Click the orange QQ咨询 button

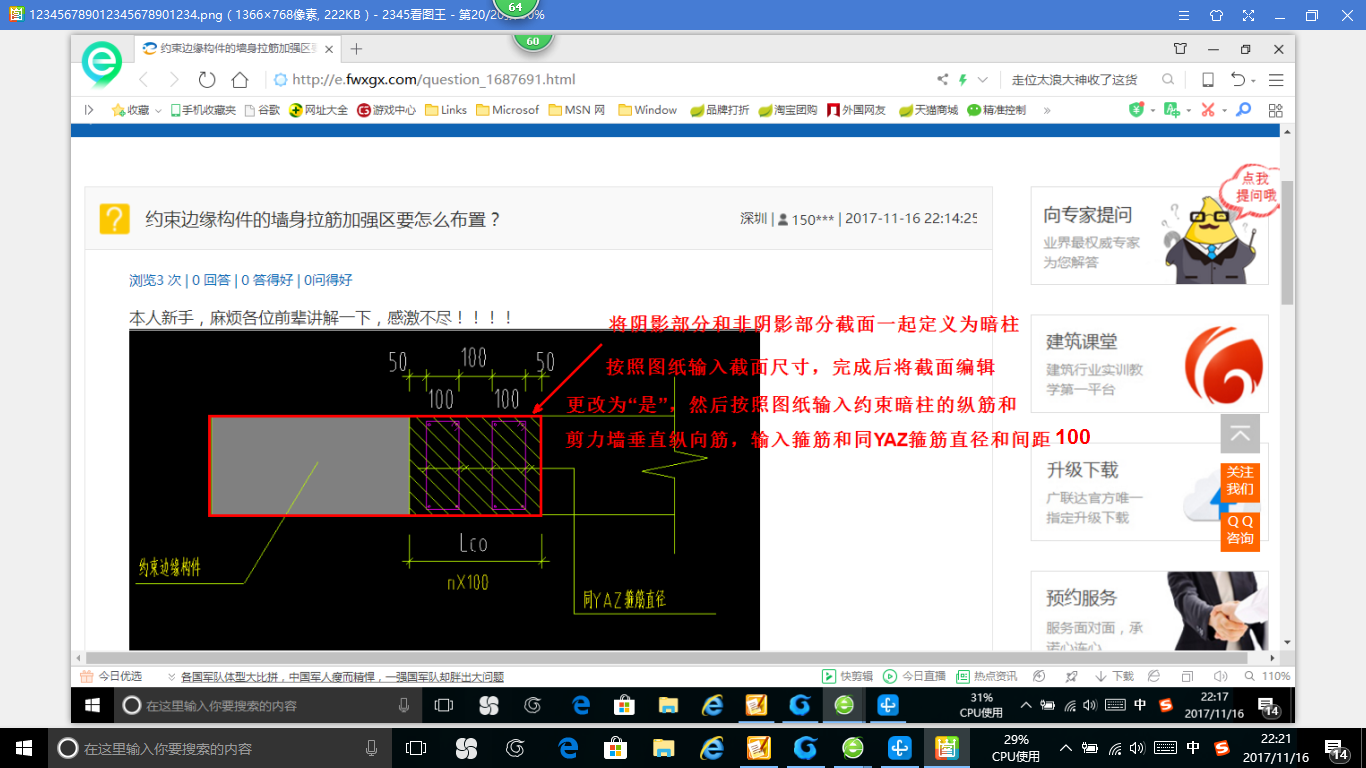(1240, 531)
